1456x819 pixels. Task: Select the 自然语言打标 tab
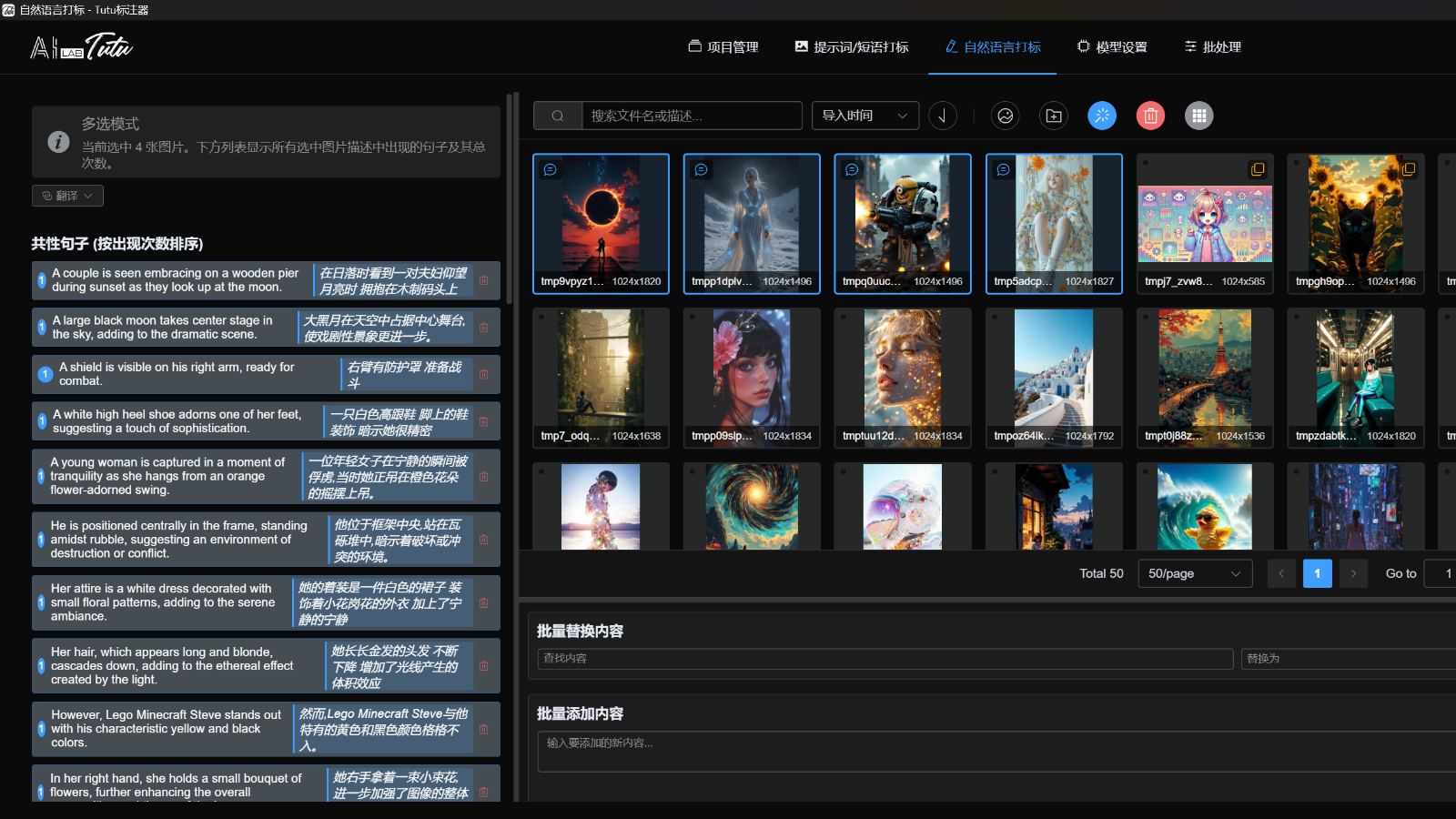[993, 46]
